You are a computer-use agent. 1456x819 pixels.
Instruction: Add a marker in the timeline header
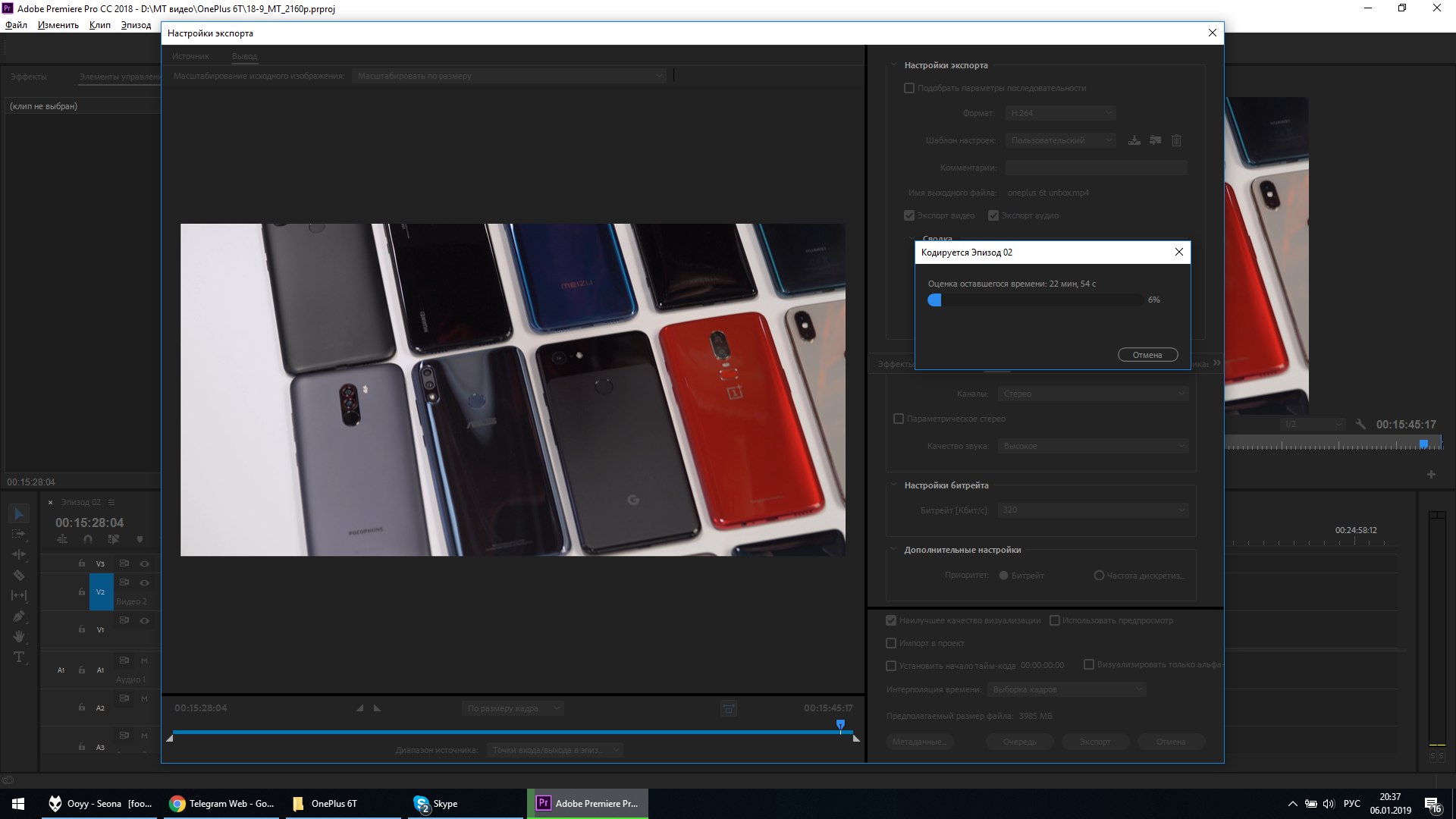(x=140, y=539)
